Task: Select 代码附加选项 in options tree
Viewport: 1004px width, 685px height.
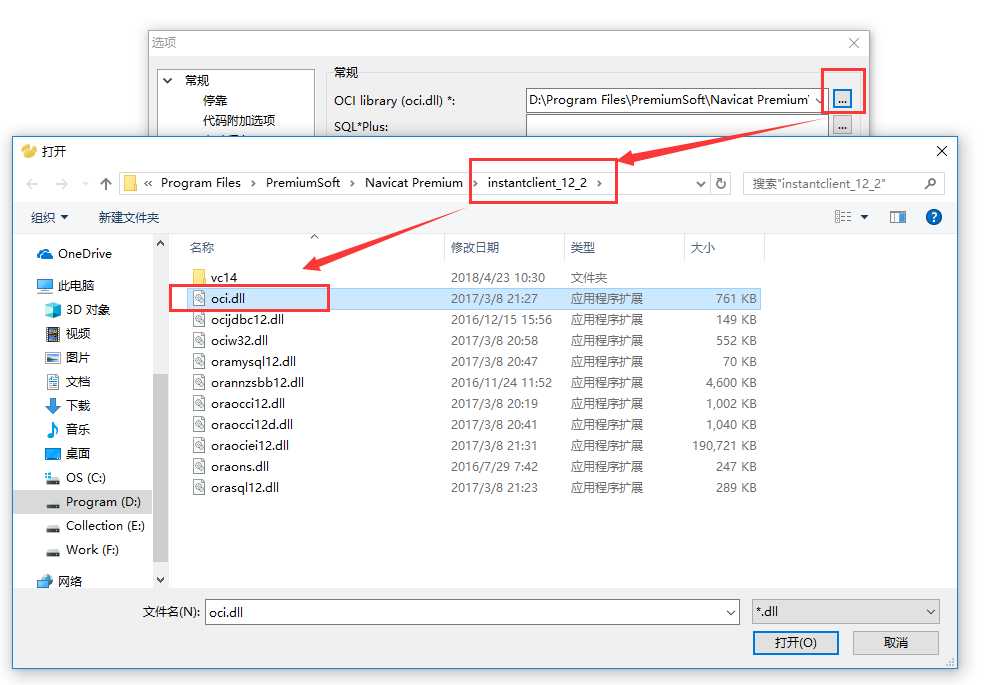Action: [239, 120]
